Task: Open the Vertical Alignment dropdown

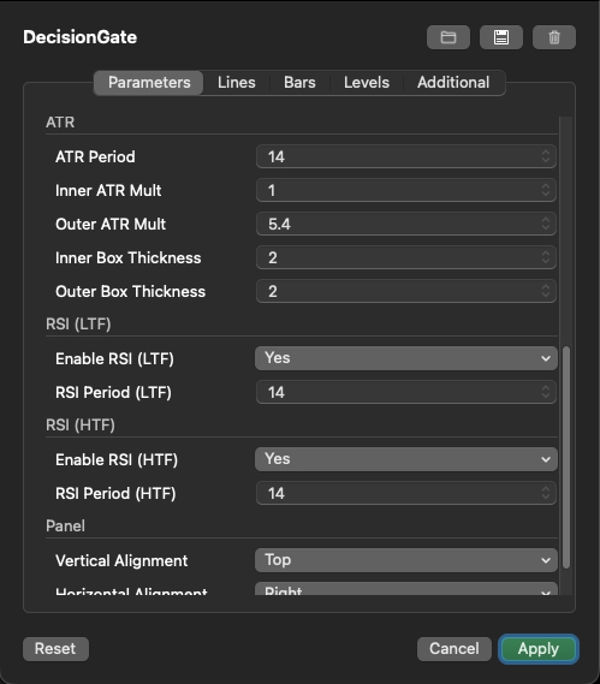Action: coord(406,560)
